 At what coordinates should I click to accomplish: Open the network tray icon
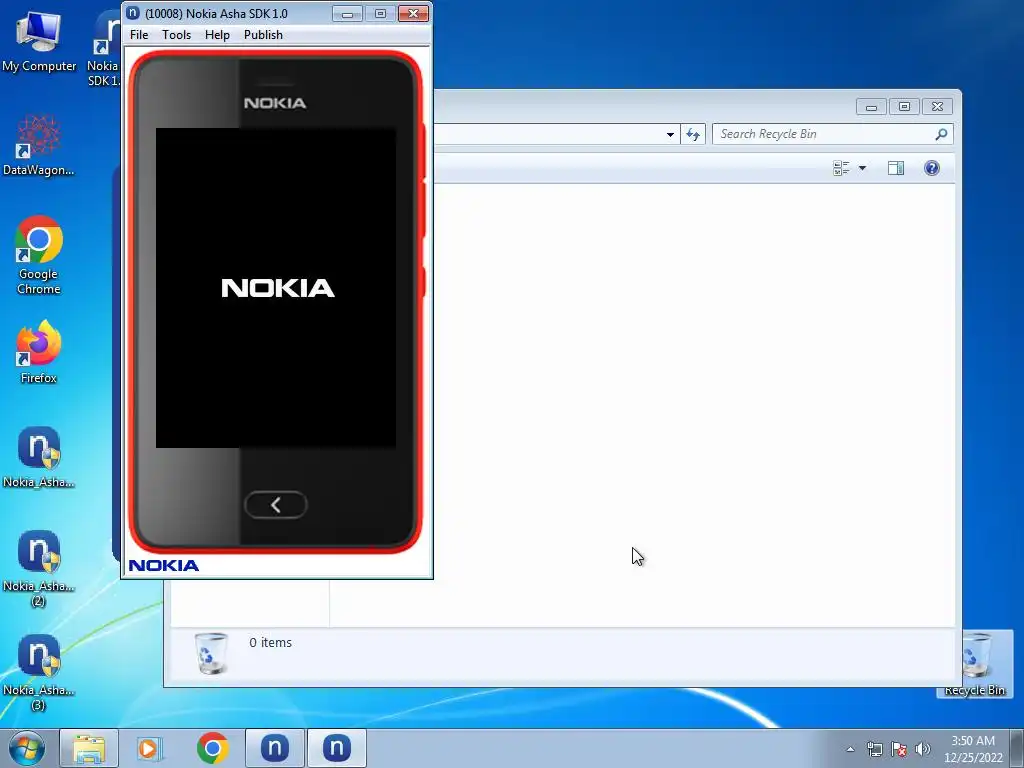pos(874,749)
